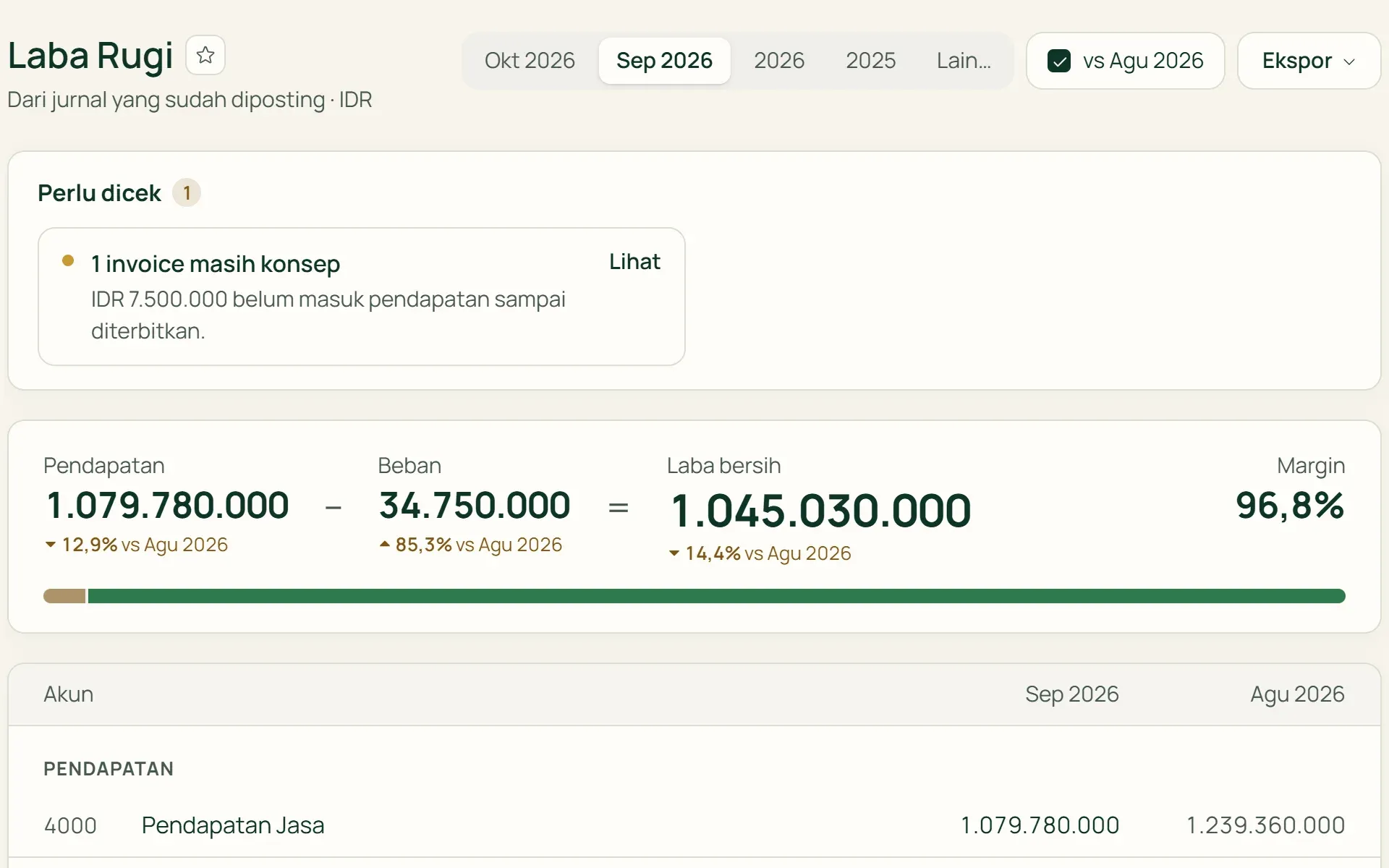
Task: Click the Agu 2026 table column header
Action: click(1297, 694)
